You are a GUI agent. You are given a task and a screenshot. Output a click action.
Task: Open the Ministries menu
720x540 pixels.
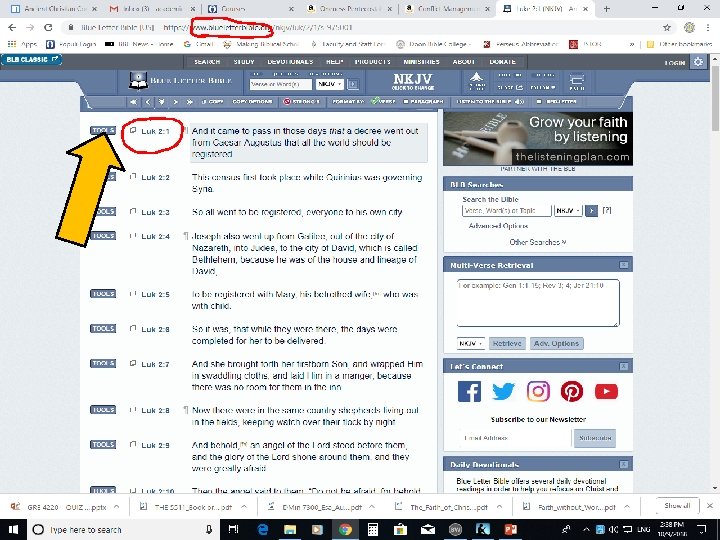click(x=422, y=62)
